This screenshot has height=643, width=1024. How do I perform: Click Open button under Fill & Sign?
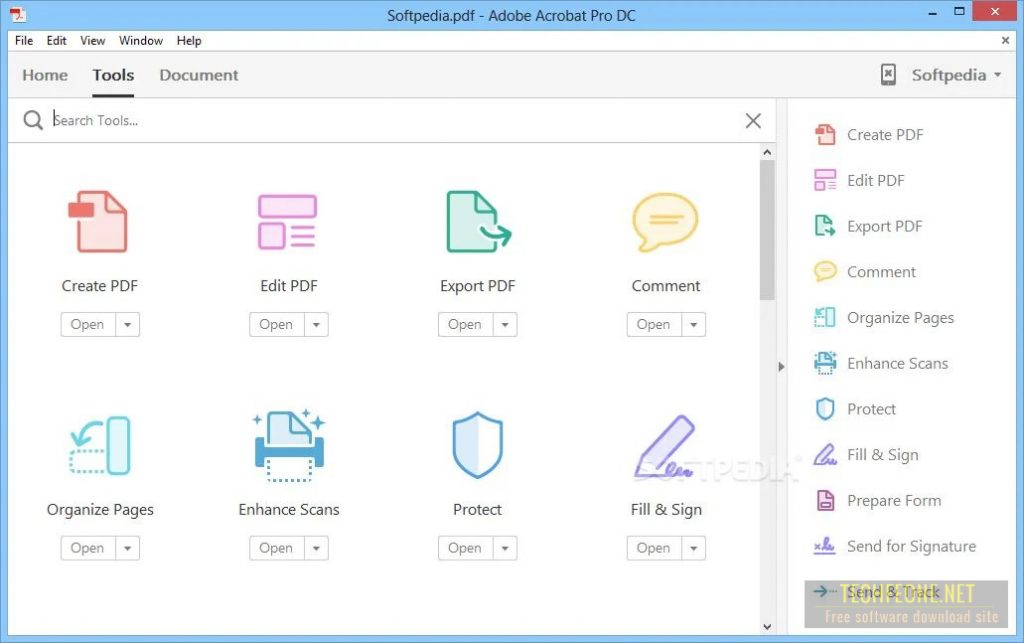(654, 548)
